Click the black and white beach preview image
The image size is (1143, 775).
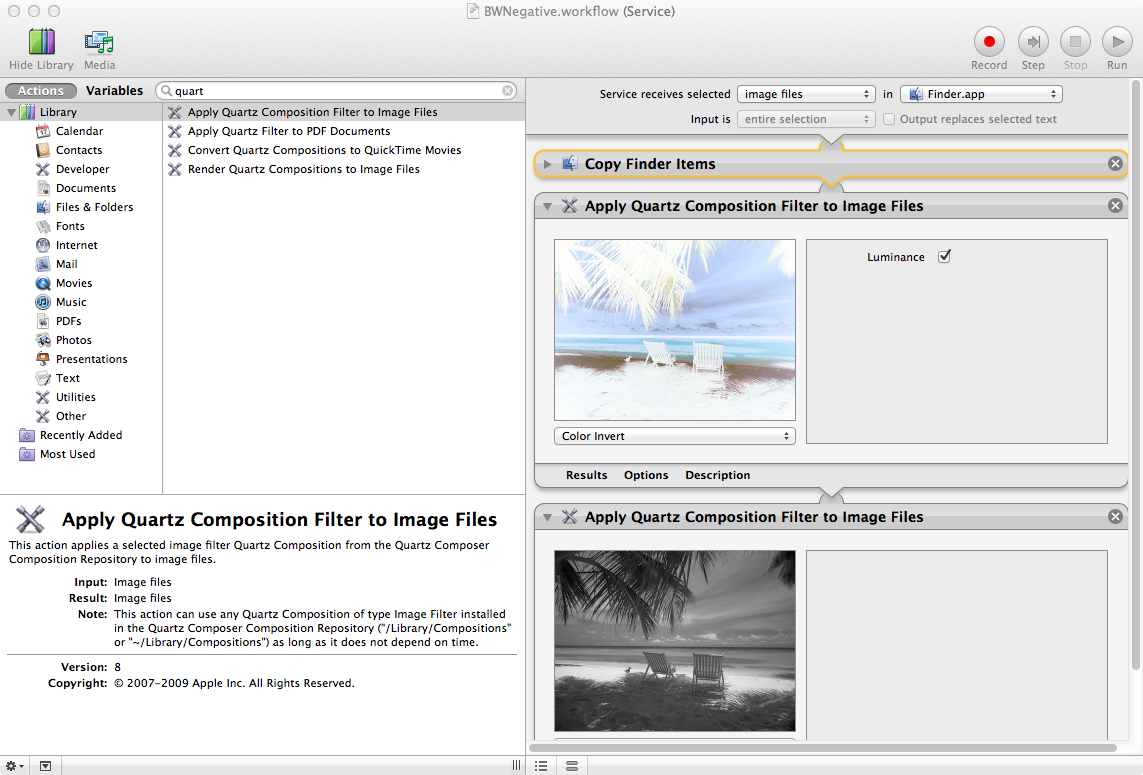pos(674,640)
